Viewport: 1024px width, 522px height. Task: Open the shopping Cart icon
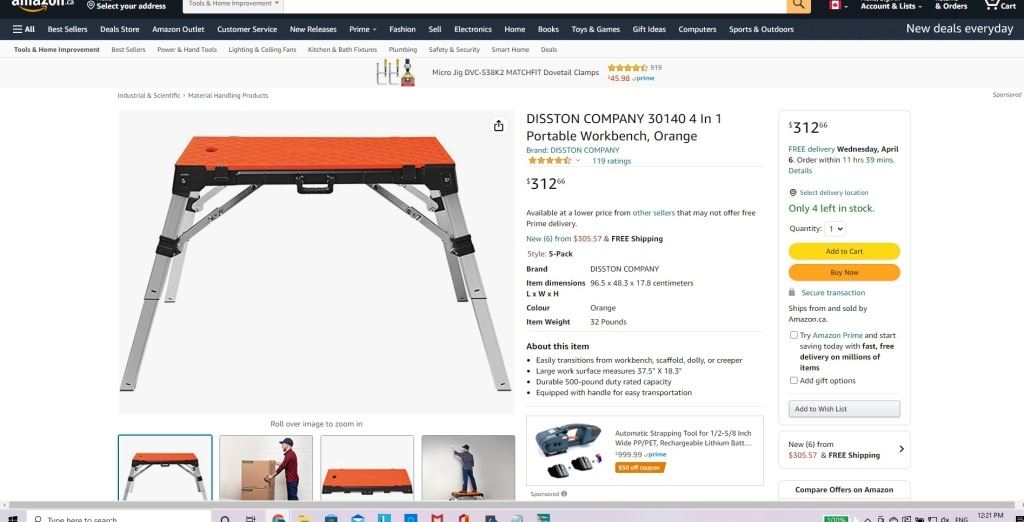click(x=999, y=5)
